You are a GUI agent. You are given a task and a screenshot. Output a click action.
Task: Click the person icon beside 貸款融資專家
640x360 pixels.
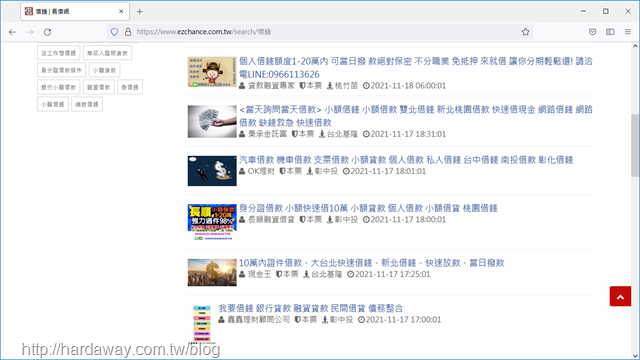(242, 86)
